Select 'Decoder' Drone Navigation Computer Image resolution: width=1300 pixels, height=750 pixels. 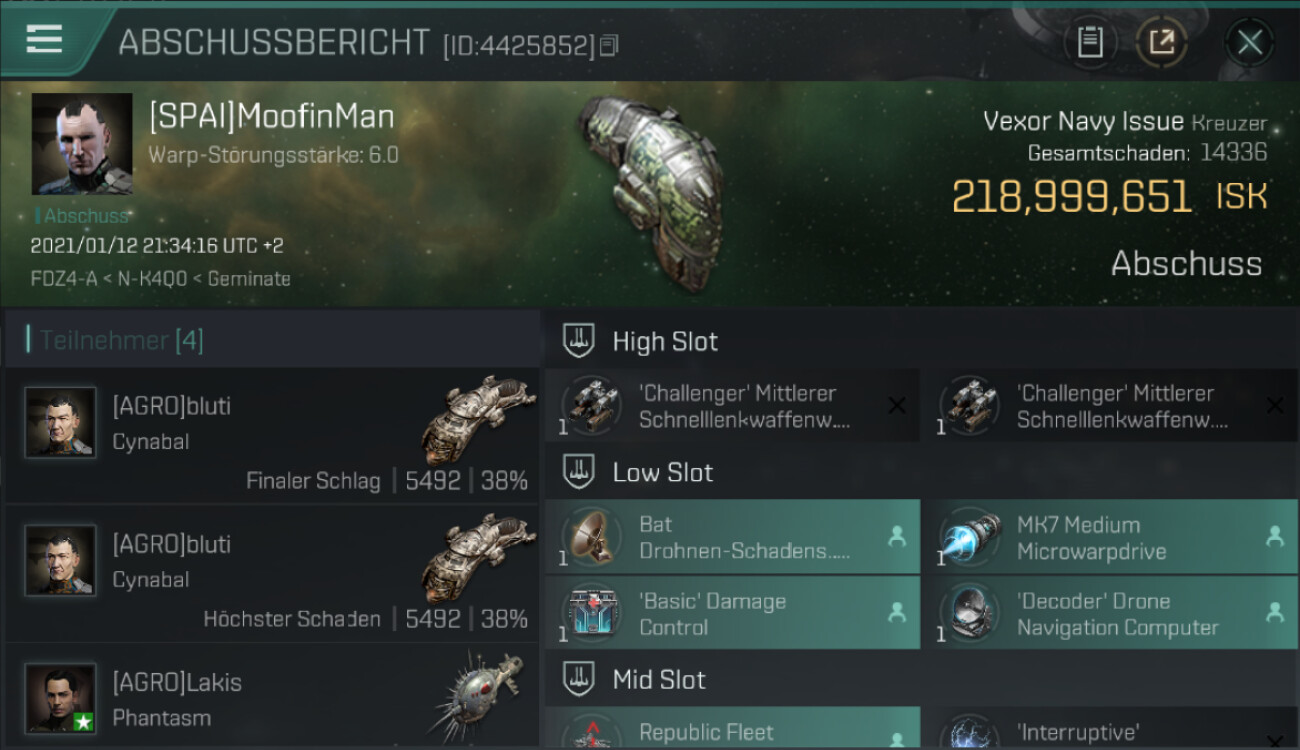(1111, 614)
